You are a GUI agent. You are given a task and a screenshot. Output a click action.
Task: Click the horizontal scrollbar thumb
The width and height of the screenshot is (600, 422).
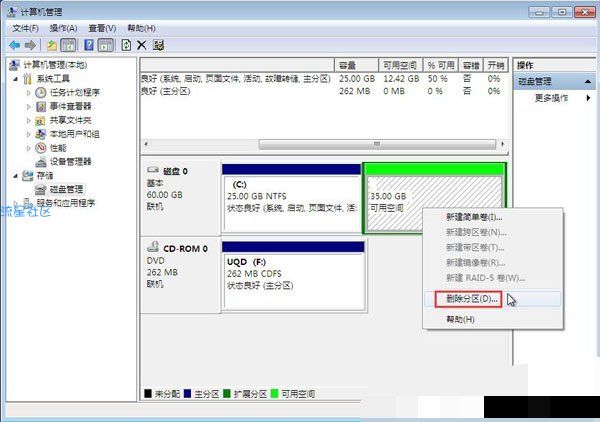pos(377,144)
